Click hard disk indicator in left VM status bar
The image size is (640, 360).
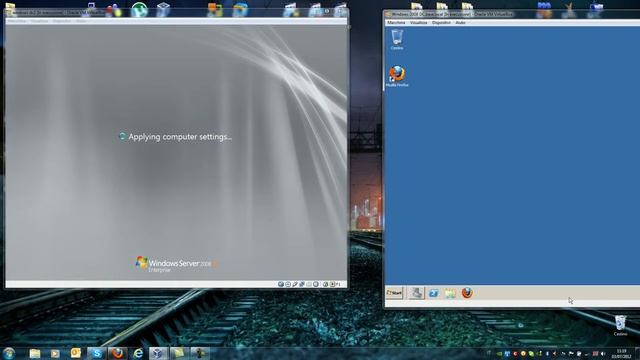(x=281, y=284)
